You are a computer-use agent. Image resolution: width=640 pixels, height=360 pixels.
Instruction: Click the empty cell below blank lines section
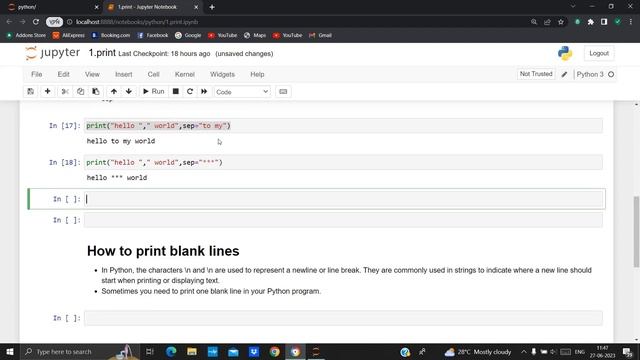pyautogui.click(x=343, y=318)
